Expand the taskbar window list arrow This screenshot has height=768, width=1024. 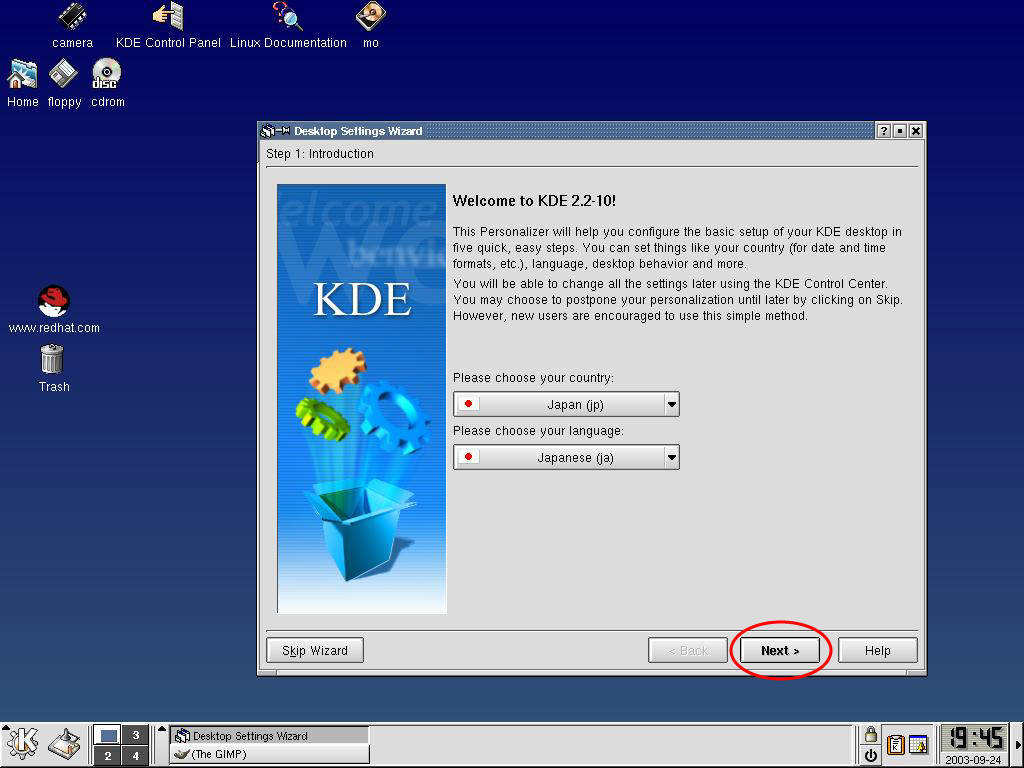tap(162, 729)
